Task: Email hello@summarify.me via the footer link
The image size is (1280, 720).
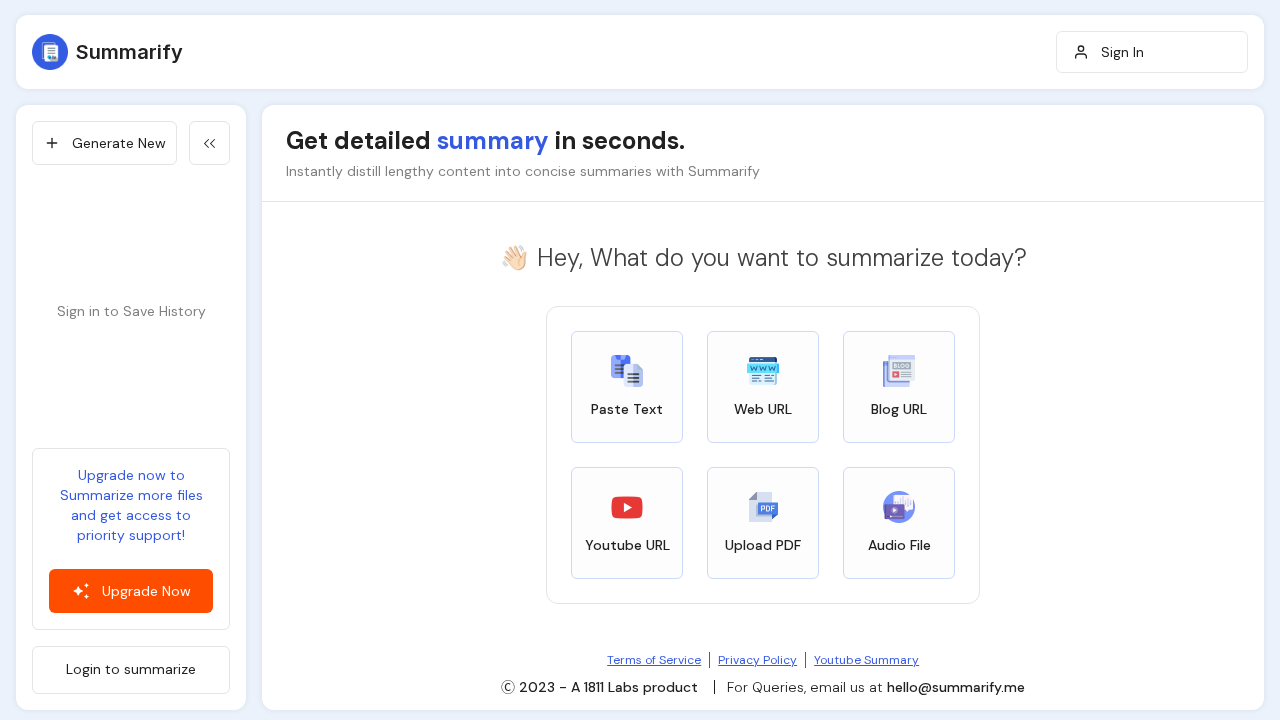Action: tap(955, 687)
